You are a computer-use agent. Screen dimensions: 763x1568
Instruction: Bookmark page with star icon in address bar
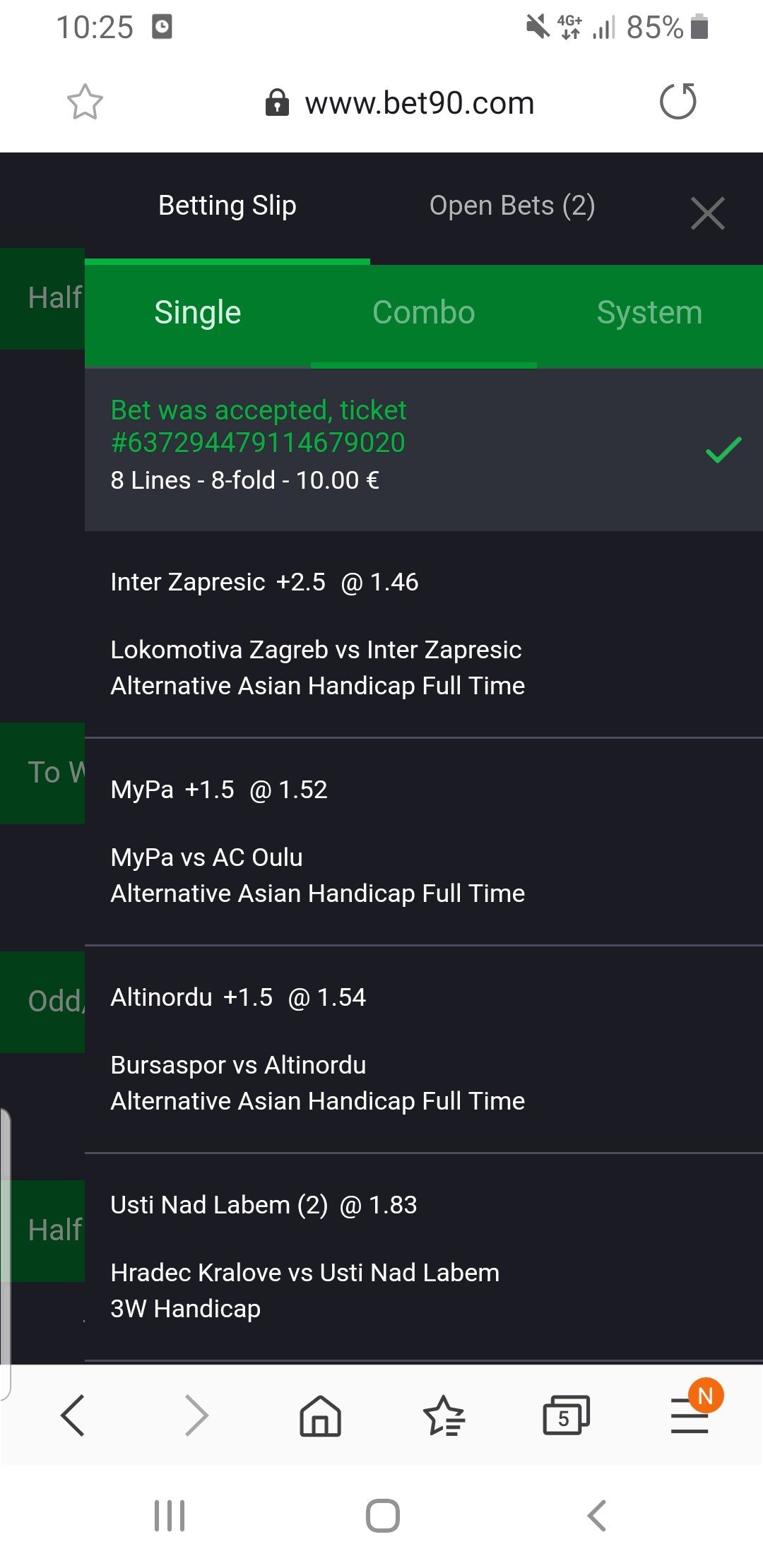click(85, 102)
